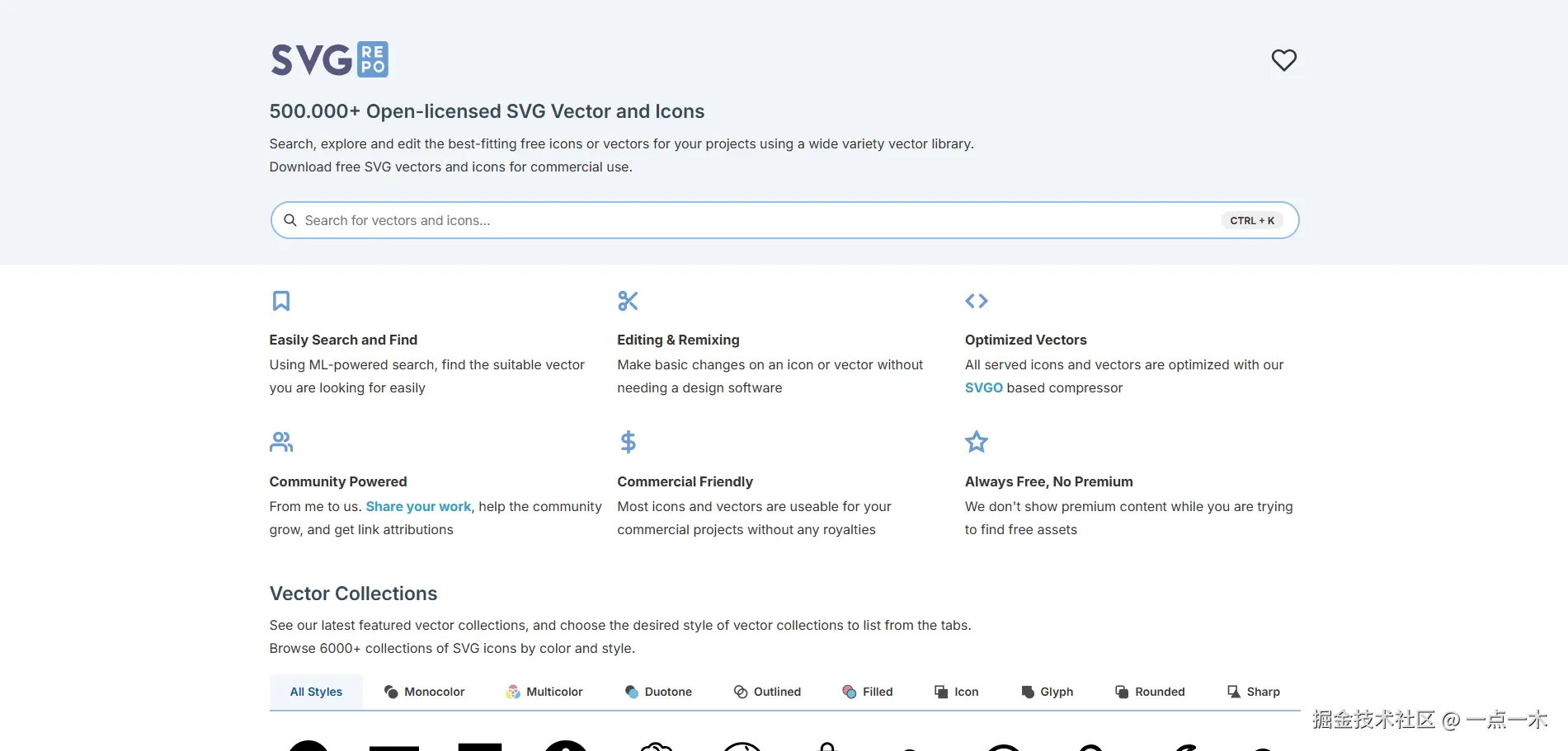Screen dimensions: 1568x751
Task: Click the dollar sign Commercial Friendly icon
Action: [628, 442]
